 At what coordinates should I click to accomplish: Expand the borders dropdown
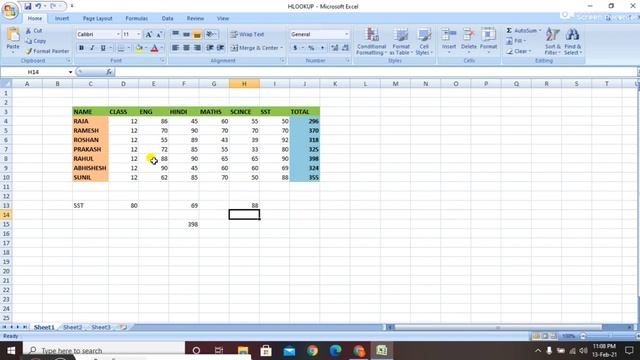click(128, 48)
